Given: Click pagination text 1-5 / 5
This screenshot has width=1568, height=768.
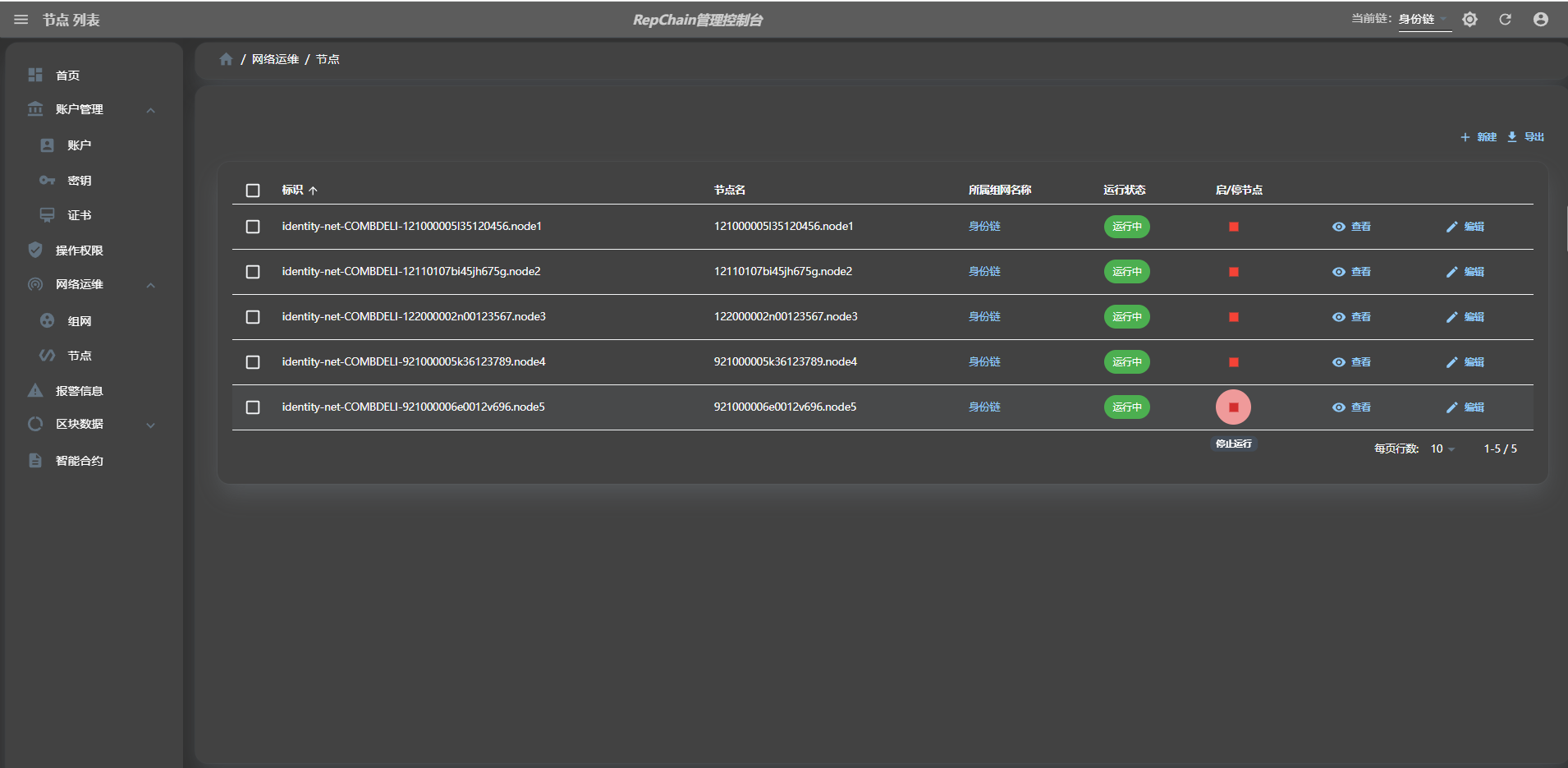Looking at the screenshot, I should click(1501, 448).
